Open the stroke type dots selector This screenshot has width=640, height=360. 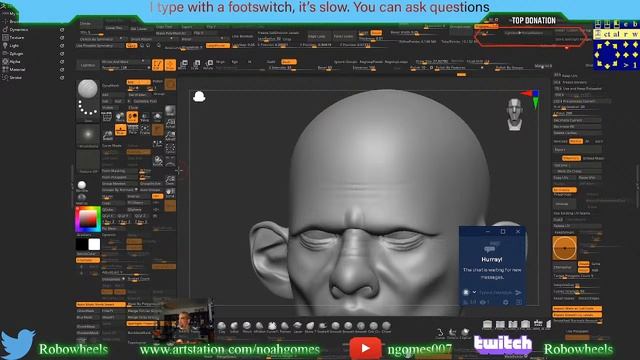[88, 108]
